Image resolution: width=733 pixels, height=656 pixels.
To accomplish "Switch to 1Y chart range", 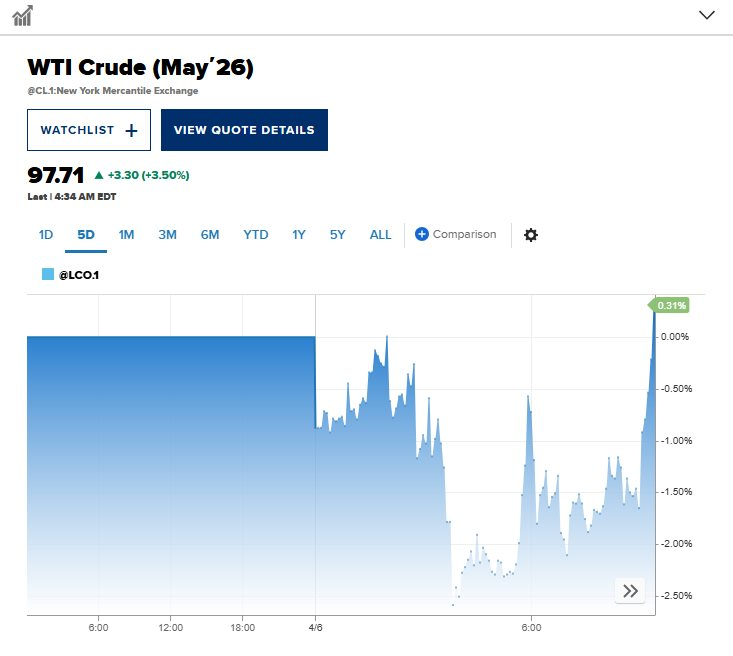I will click(x=299, y=235).
